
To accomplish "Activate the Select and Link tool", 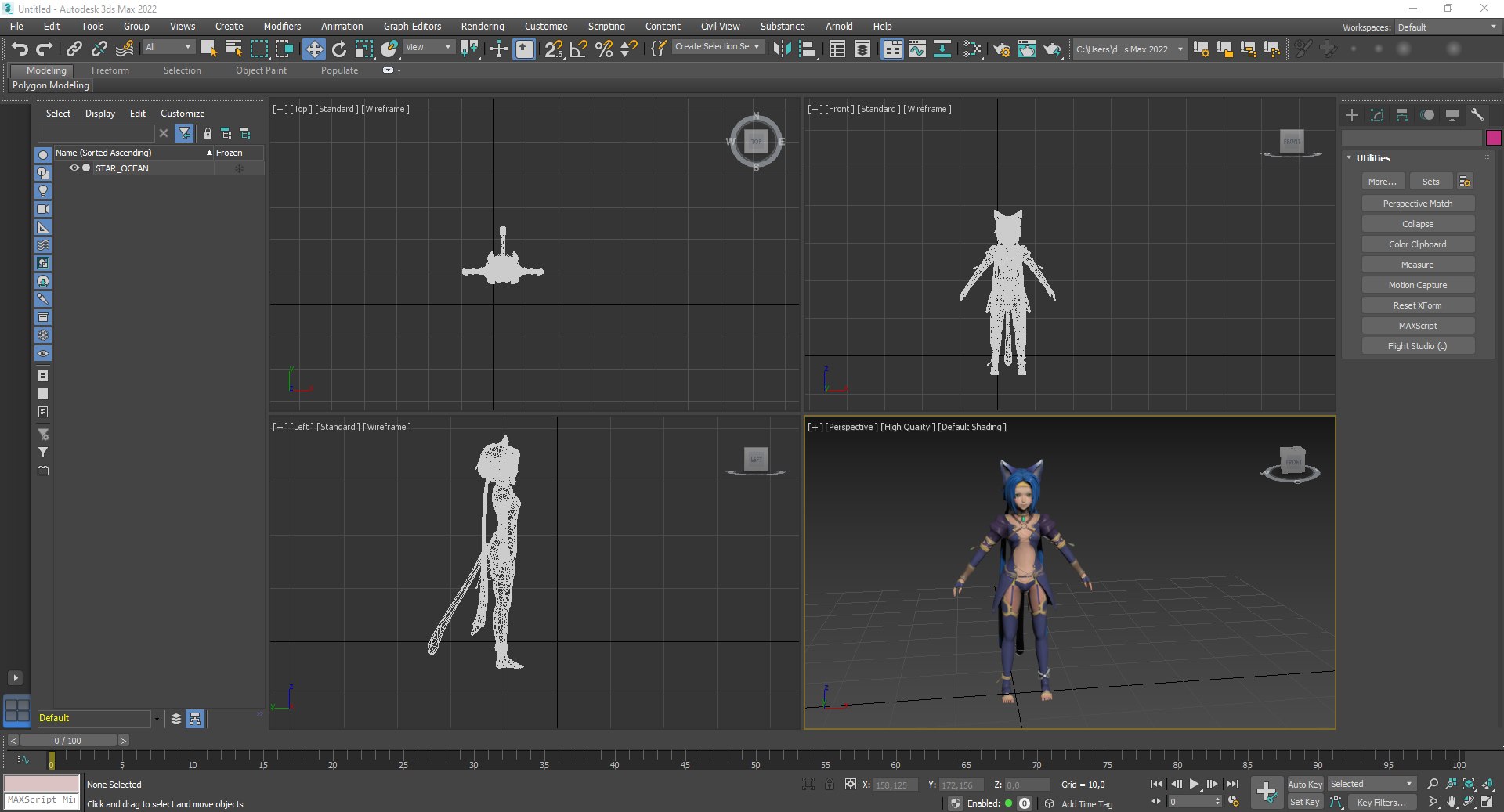I will tap(74, 49).
